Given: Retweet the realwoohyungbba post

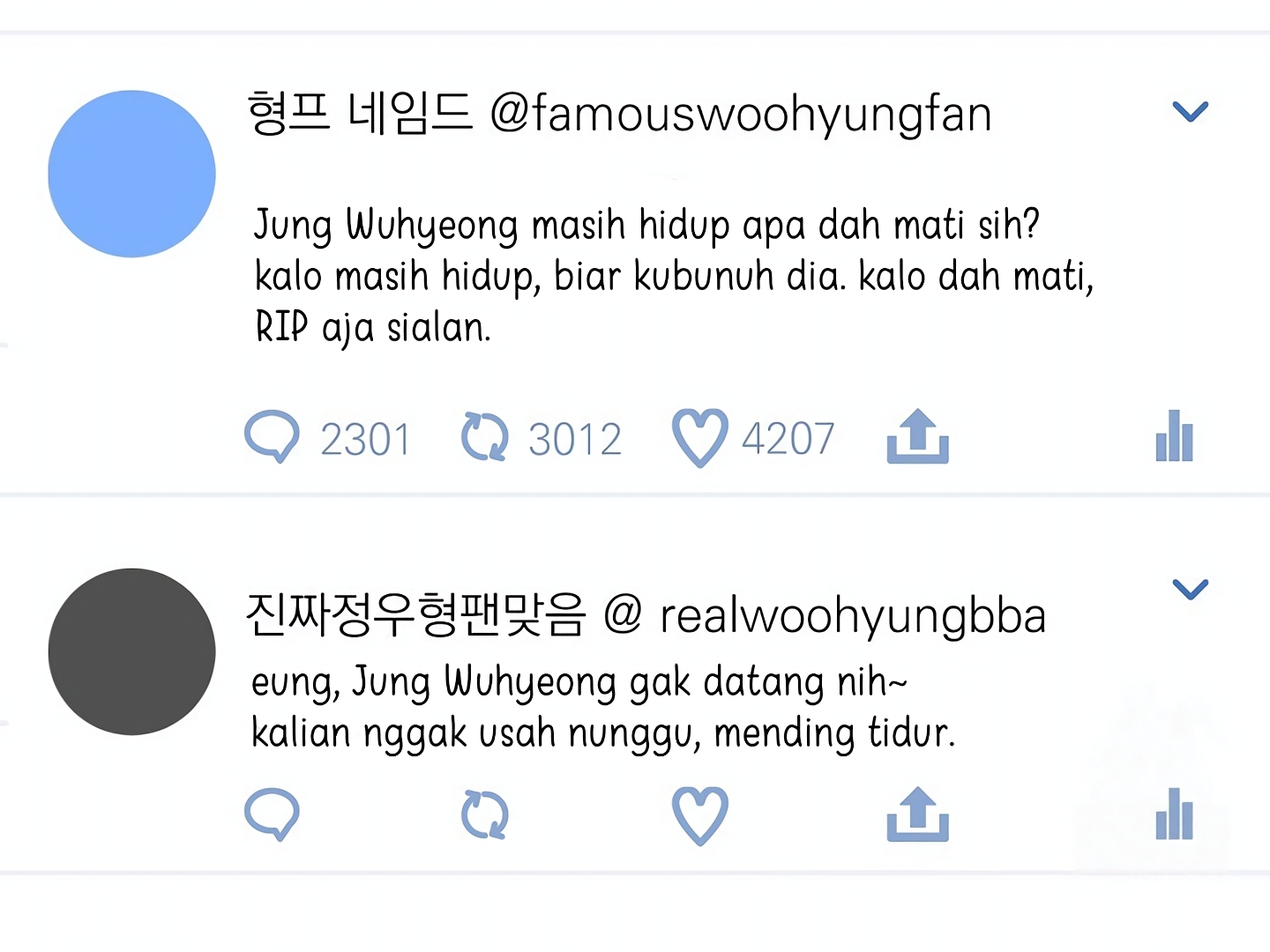Looking at the screenshot, I should point(484,814).
